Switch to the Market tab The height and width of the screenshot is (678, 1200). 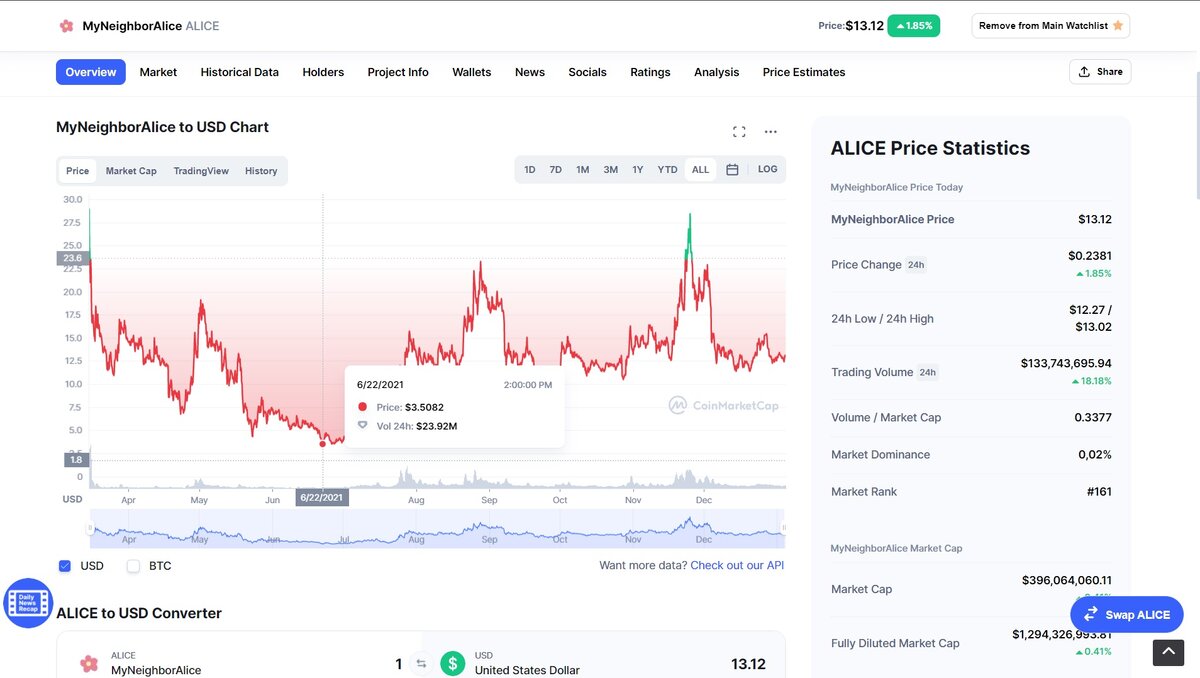tap(158, 72)
